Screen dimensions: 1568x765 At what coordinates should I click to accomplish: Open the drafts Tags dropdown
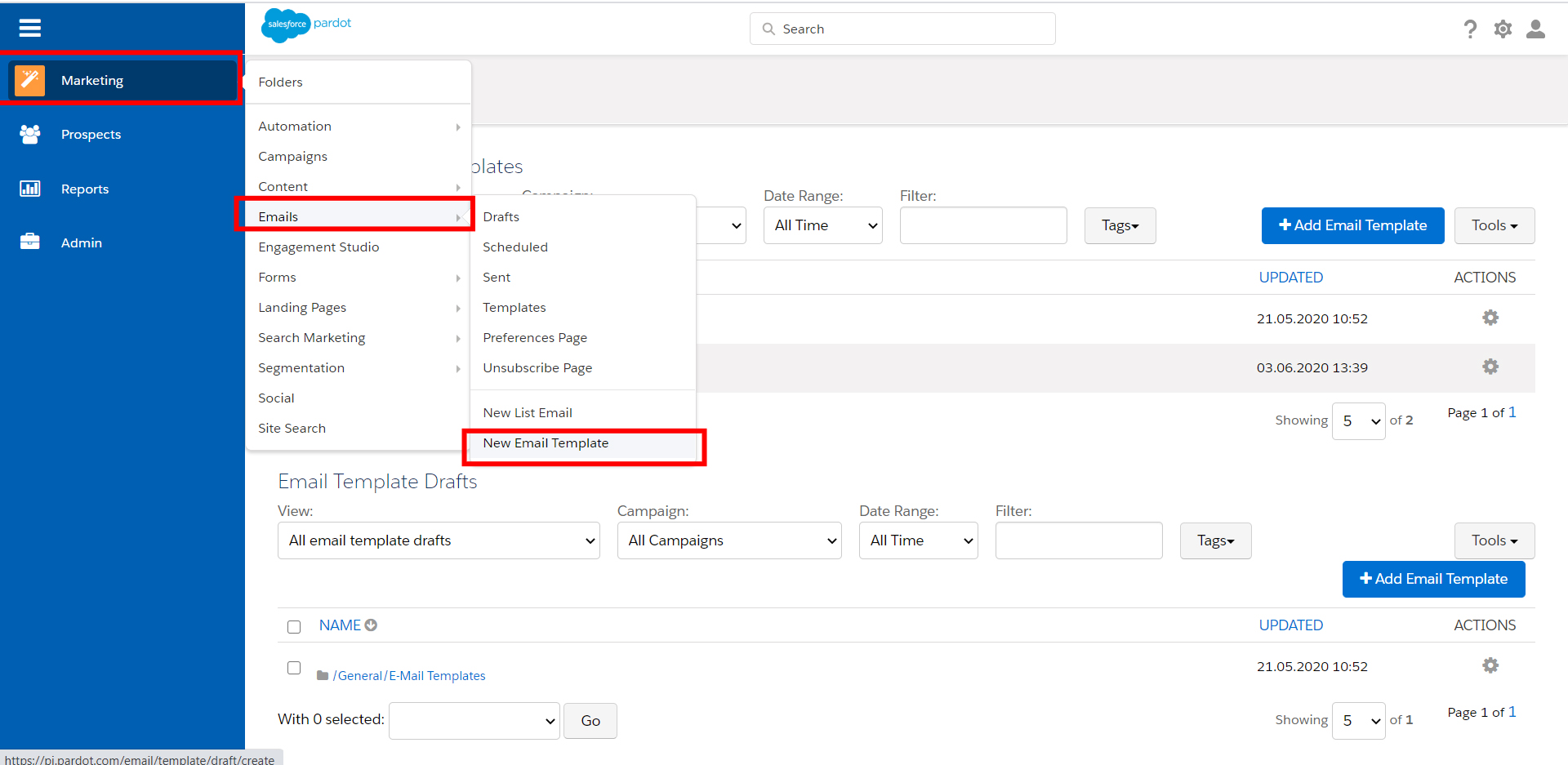pos(1215,540)
